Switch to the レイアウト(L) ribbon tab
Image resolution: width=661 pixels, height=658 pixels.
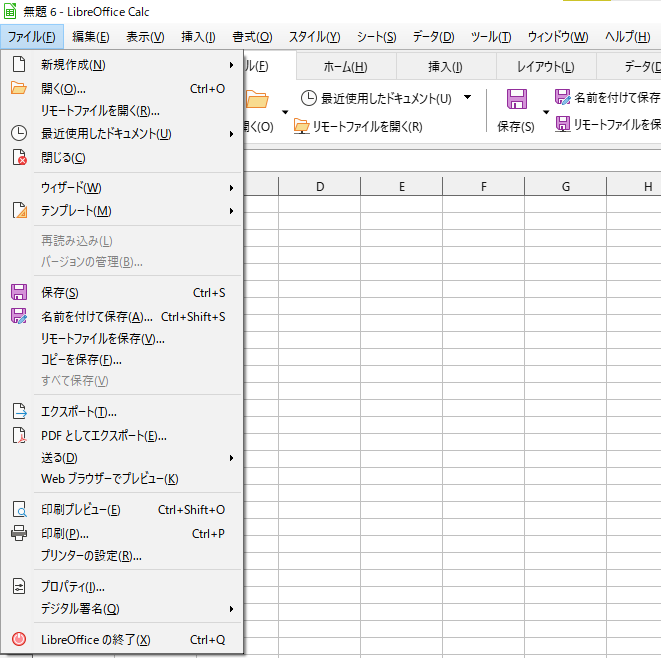[545, 67]
